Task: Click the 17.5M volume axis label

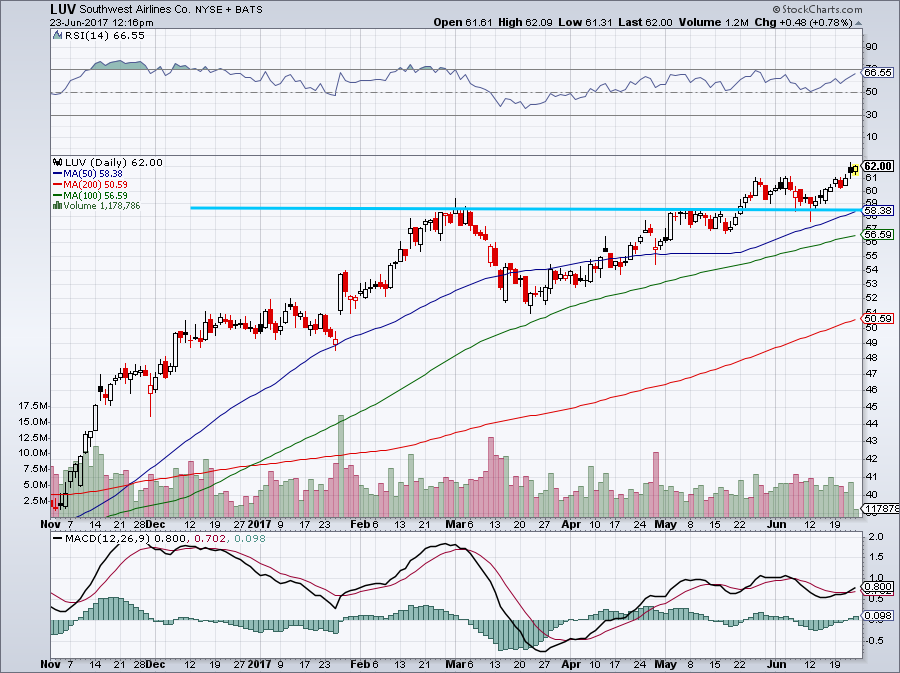Action: point(33,406)
